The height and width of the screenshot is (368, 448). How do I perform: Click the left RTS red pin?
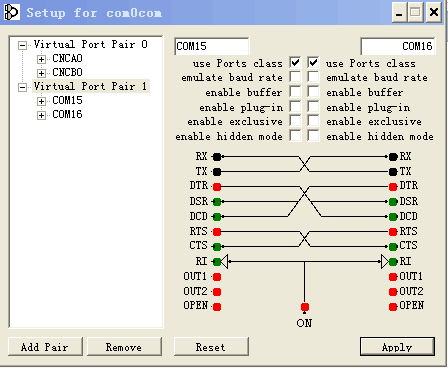(217, 231)
